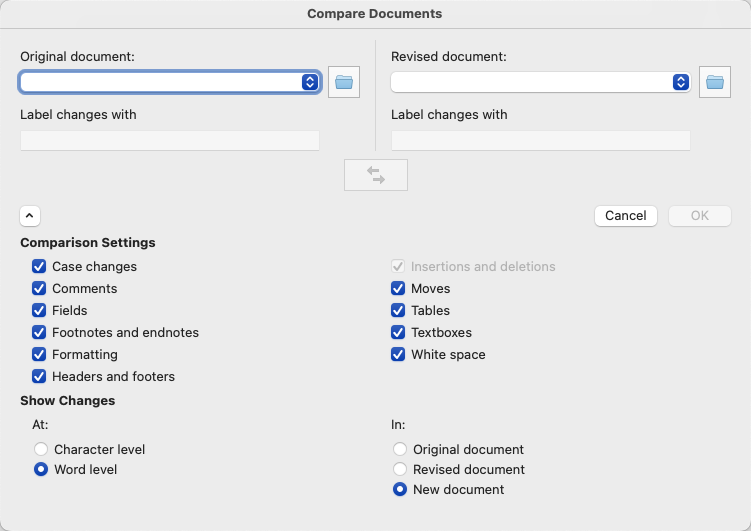Viewport: 751px width, 531px height.
Task: Toggle the Formatting checkbox
Action: click(x=39, y=355)
